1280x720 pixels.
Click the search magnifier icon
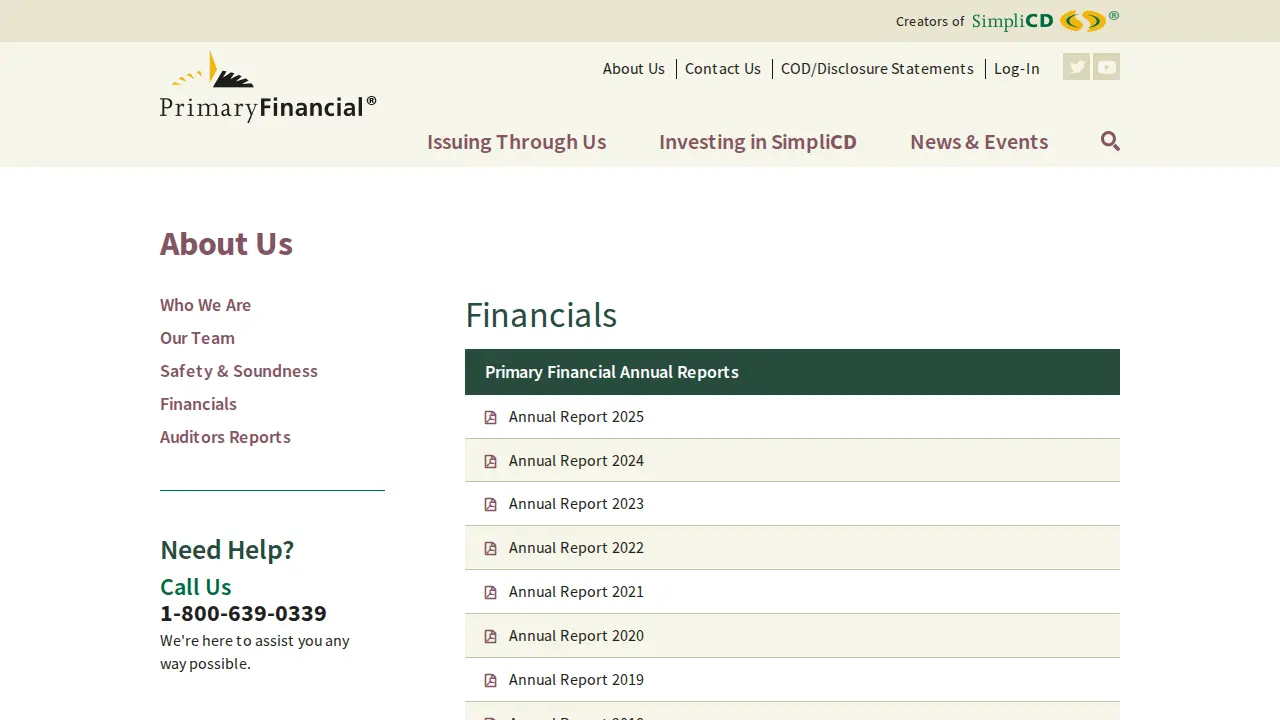(x=1110, y=141)
